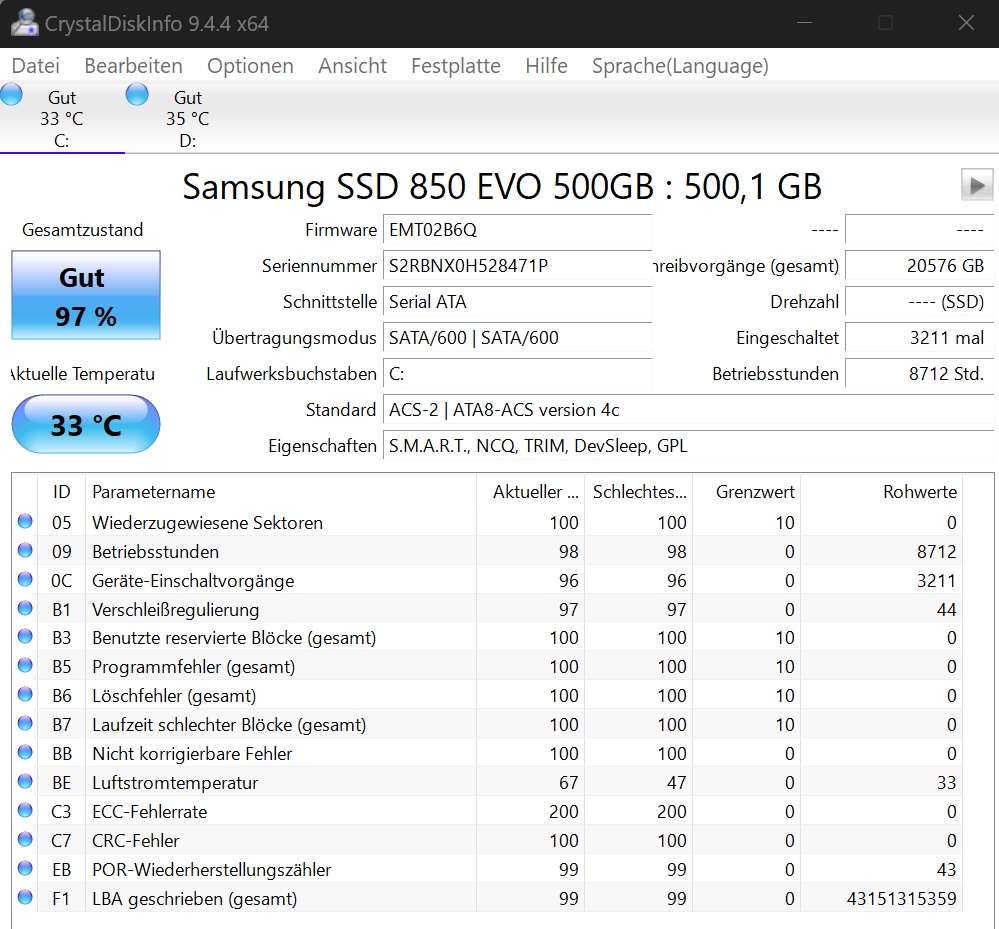Click status orb of Laufzeit schlechter Blöcke row
999x929 pixels.
pyautogui.click(x=25, y=723)
